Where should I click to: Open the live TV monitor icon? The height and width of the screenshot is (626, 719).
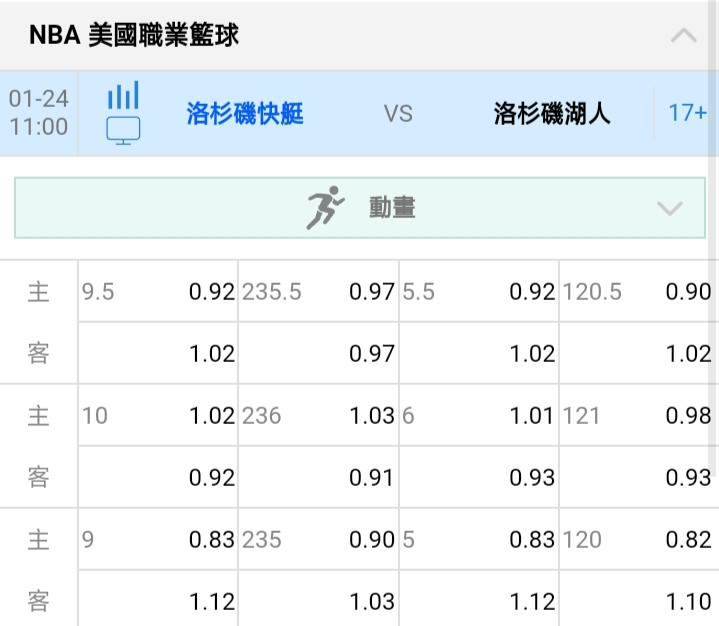[x=123, y=131]
